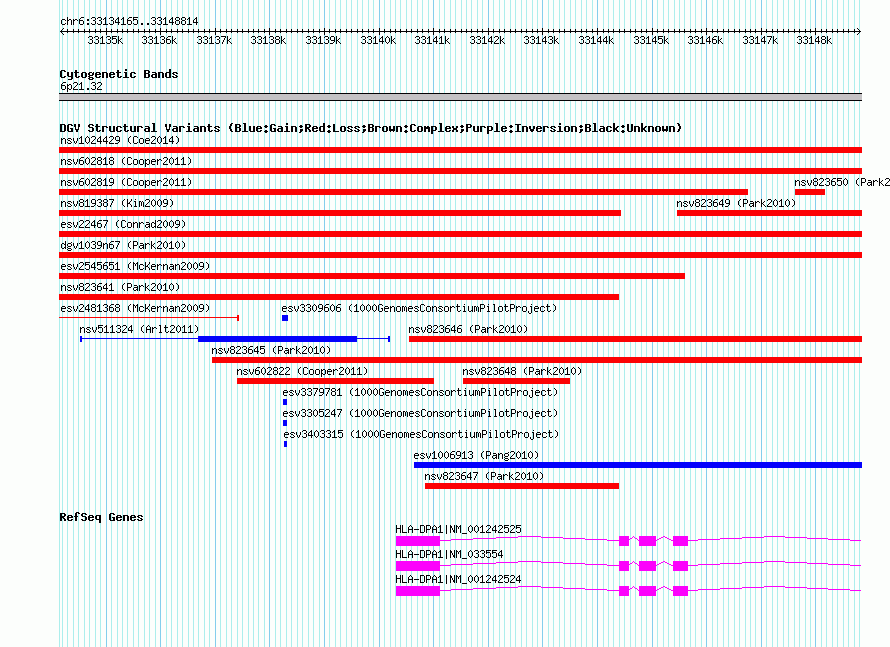Select nsv602822 (Cooper2011) label

point(302,371)
